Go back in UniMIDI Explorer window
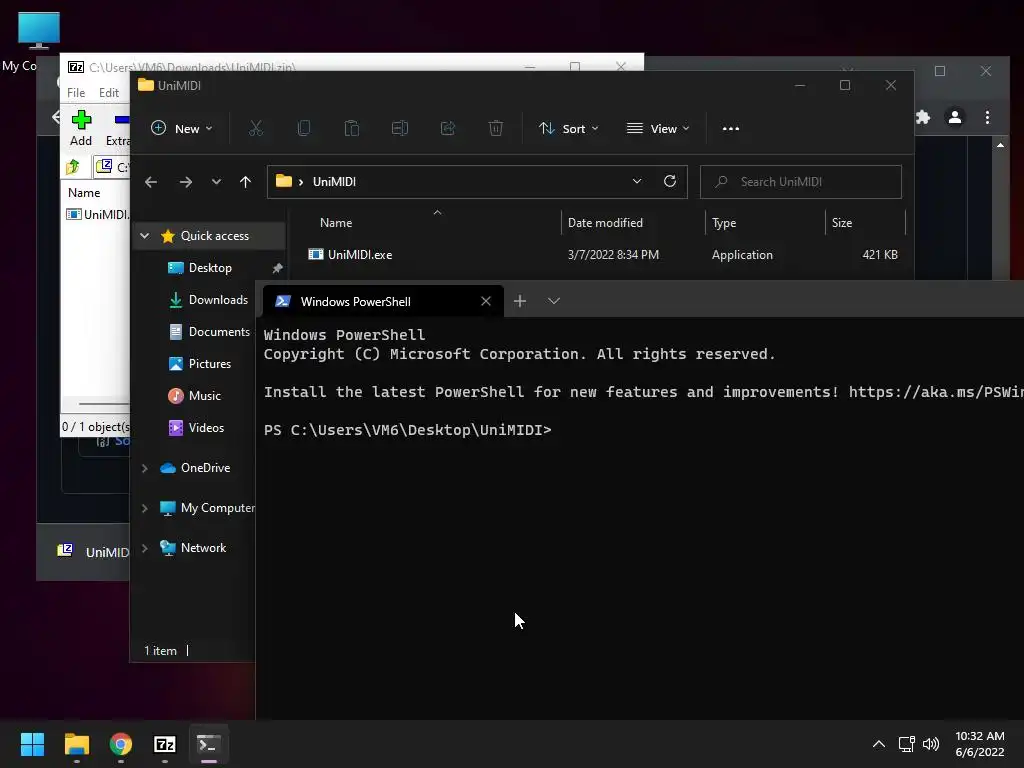Image resolution: width=1024 pixels, height=768 pixels. point(151,182)
